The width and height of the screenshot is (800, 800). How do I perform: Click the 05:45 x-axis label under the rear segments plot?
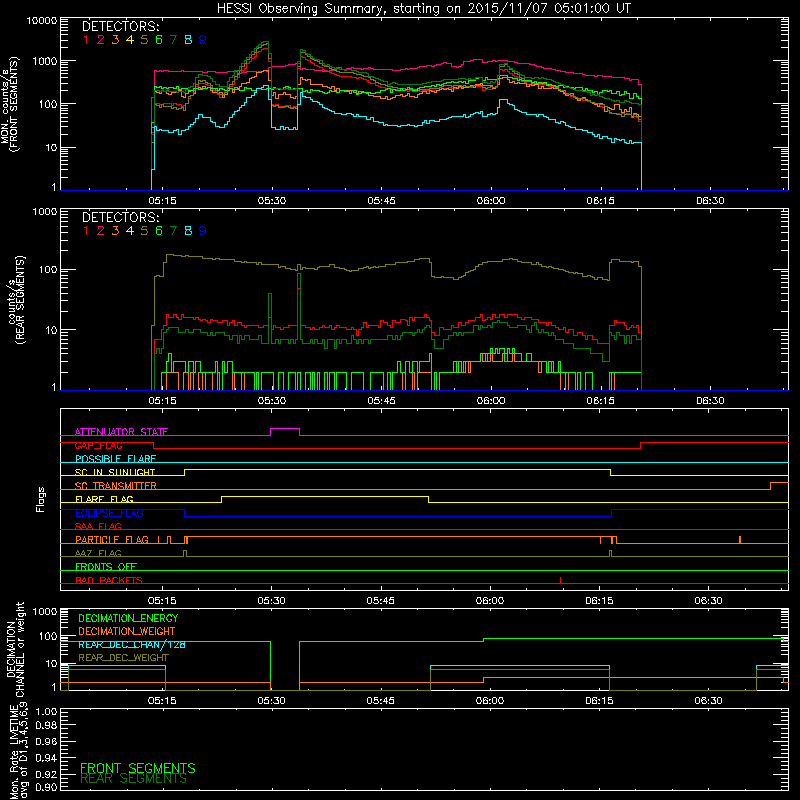tap(381, 401)
